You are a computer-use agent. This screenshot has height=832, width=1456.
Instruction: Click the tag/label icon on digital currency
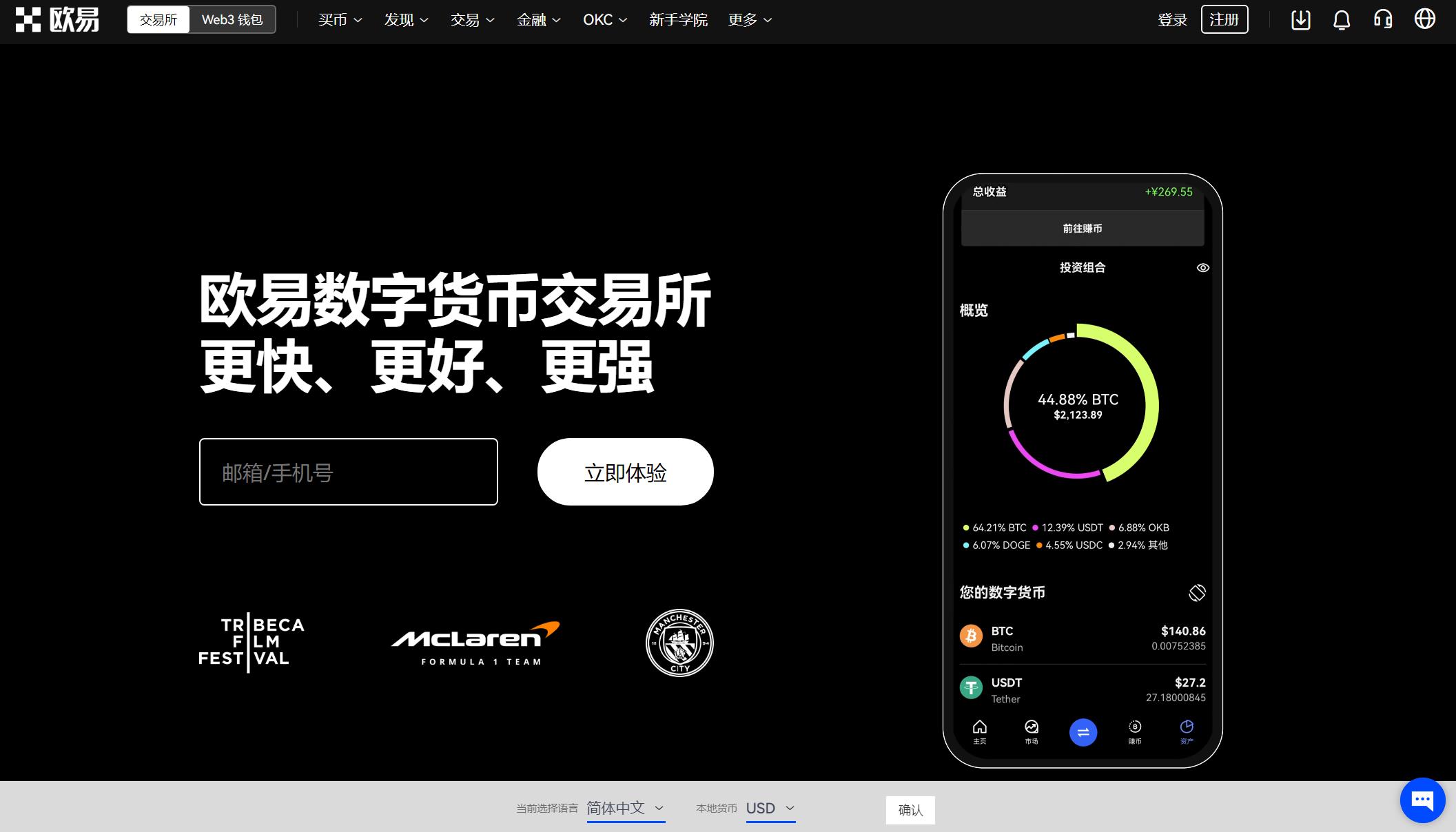click(x=1196, y=591)
